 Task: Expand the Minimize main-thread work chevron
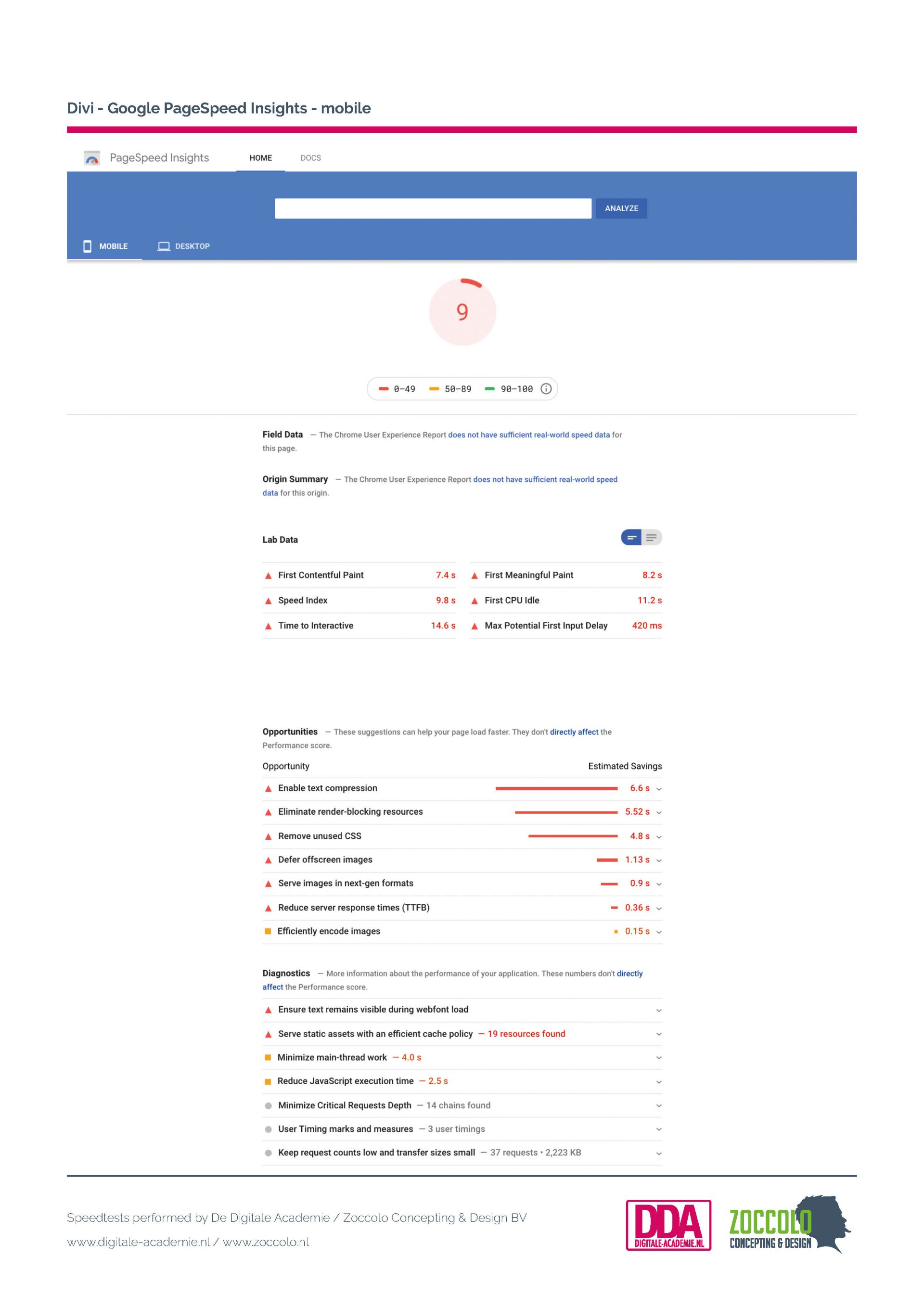point(659,1058)
